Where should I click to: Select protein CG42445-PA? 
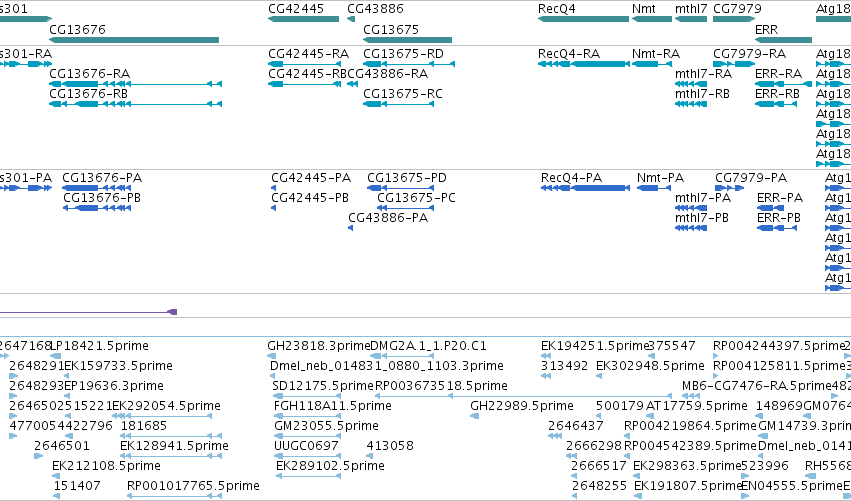(311, 177)
